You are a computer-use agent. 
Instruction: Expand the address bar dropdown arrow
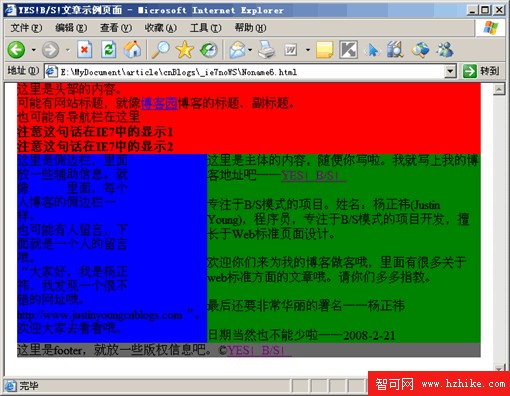pyautogui.click(x=450, y=71)
